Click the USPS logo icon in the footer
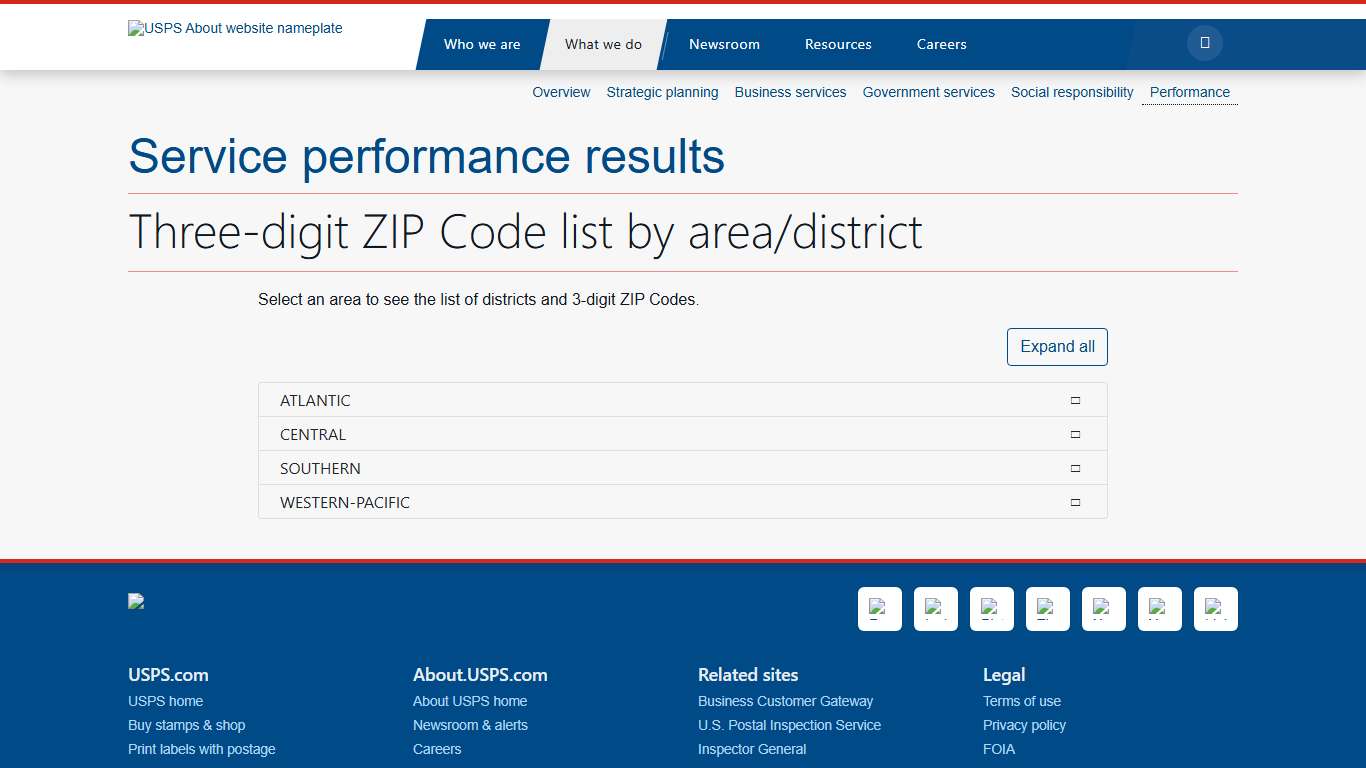Viewport: 1366px width, 768px height. pyautogui.click(x=136, y=601)
